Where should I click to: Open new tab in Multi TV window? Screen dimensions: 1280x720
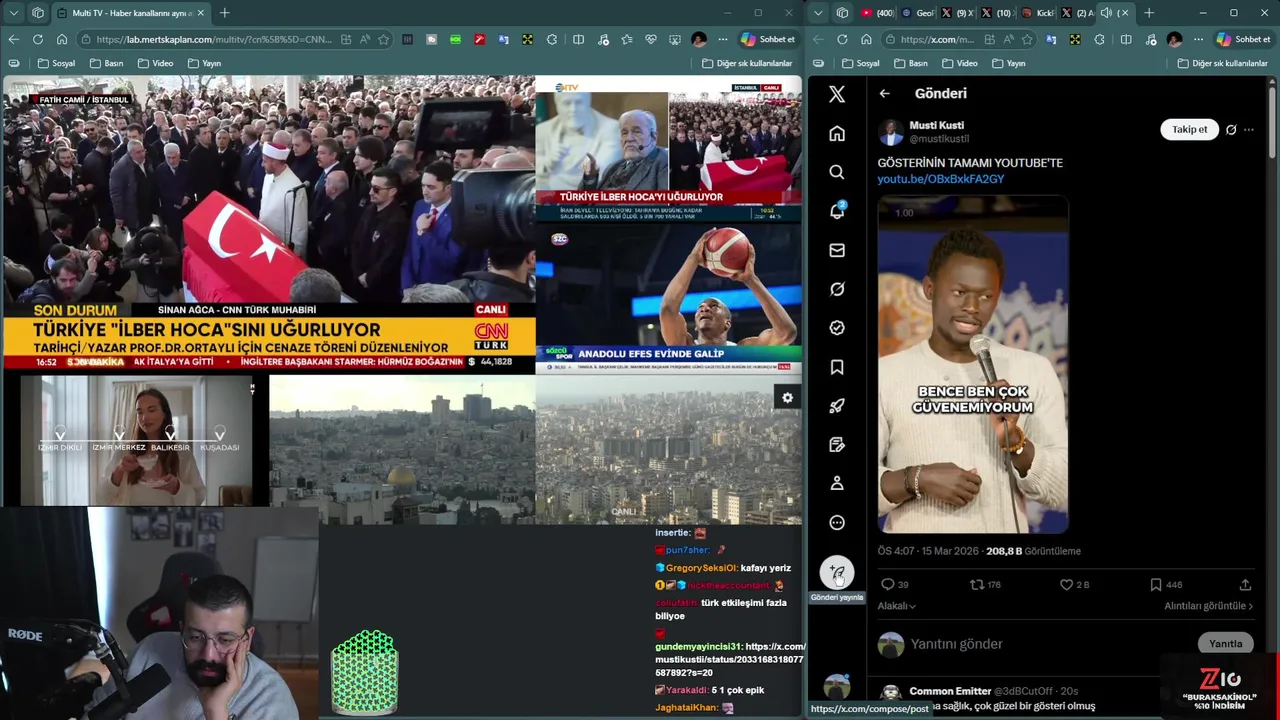point(224,13)
